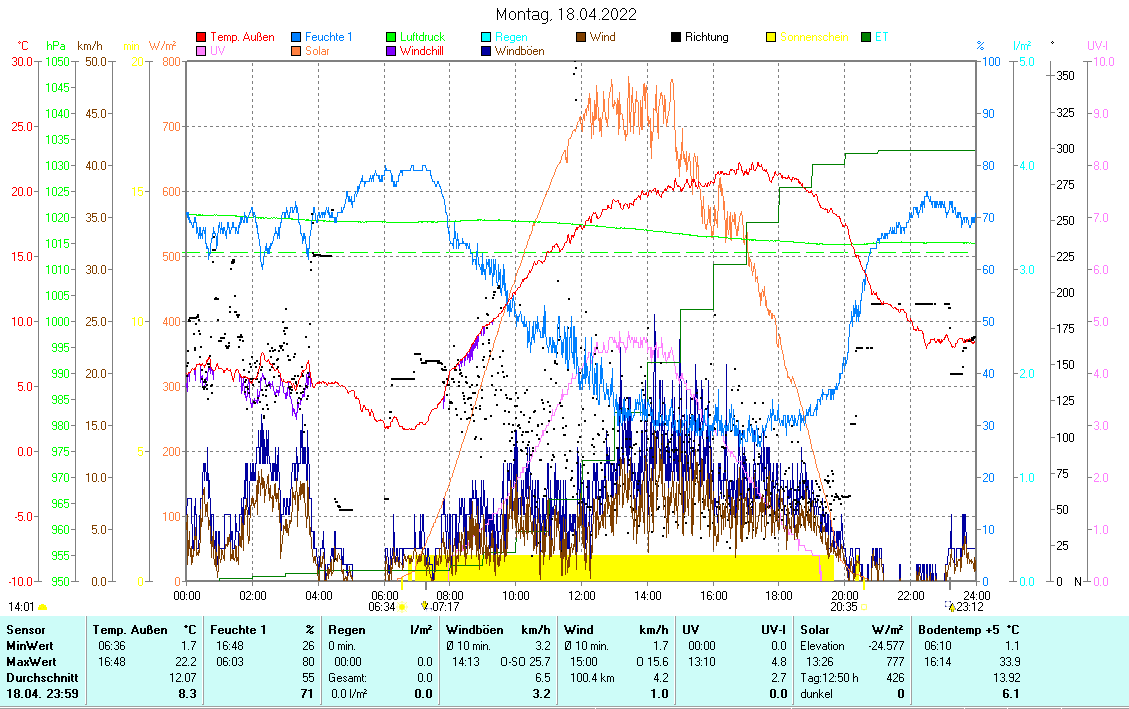Click the orange Solar legend square

[x=297, y=50]
